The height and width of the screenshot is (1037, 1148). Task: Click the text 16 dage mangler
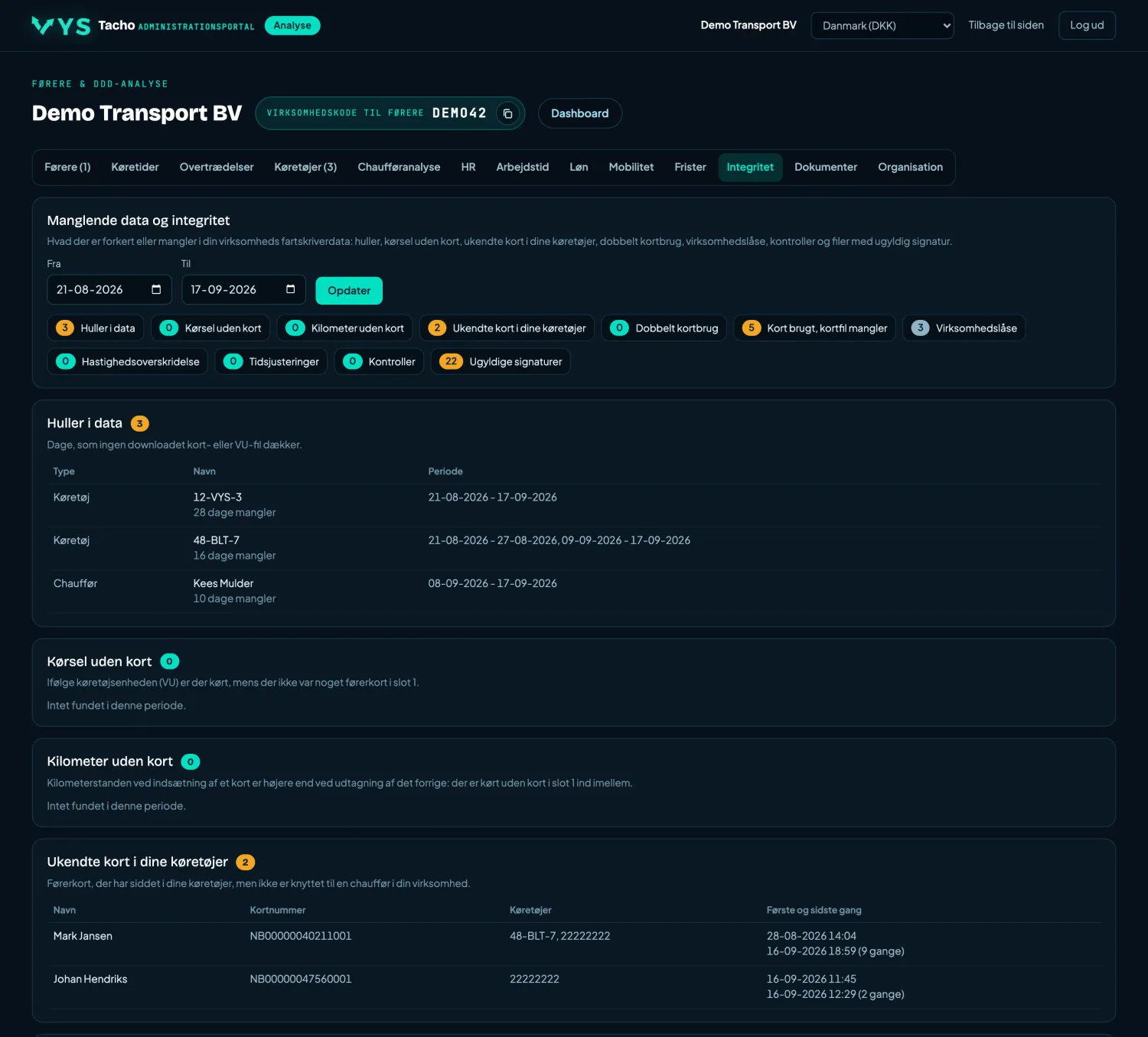(234, 556)
